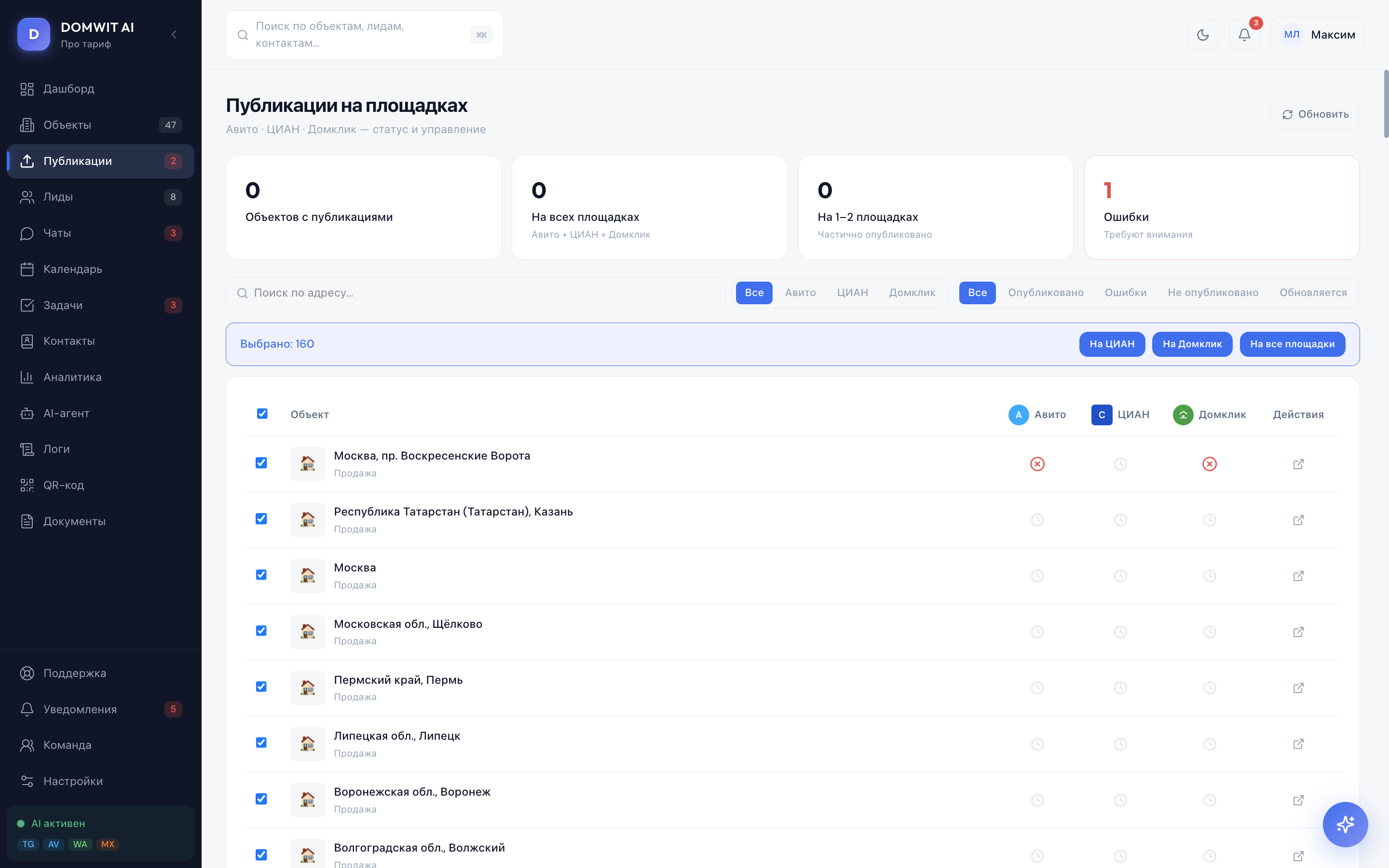Switch to the ЦИАН platform filter

853,293
